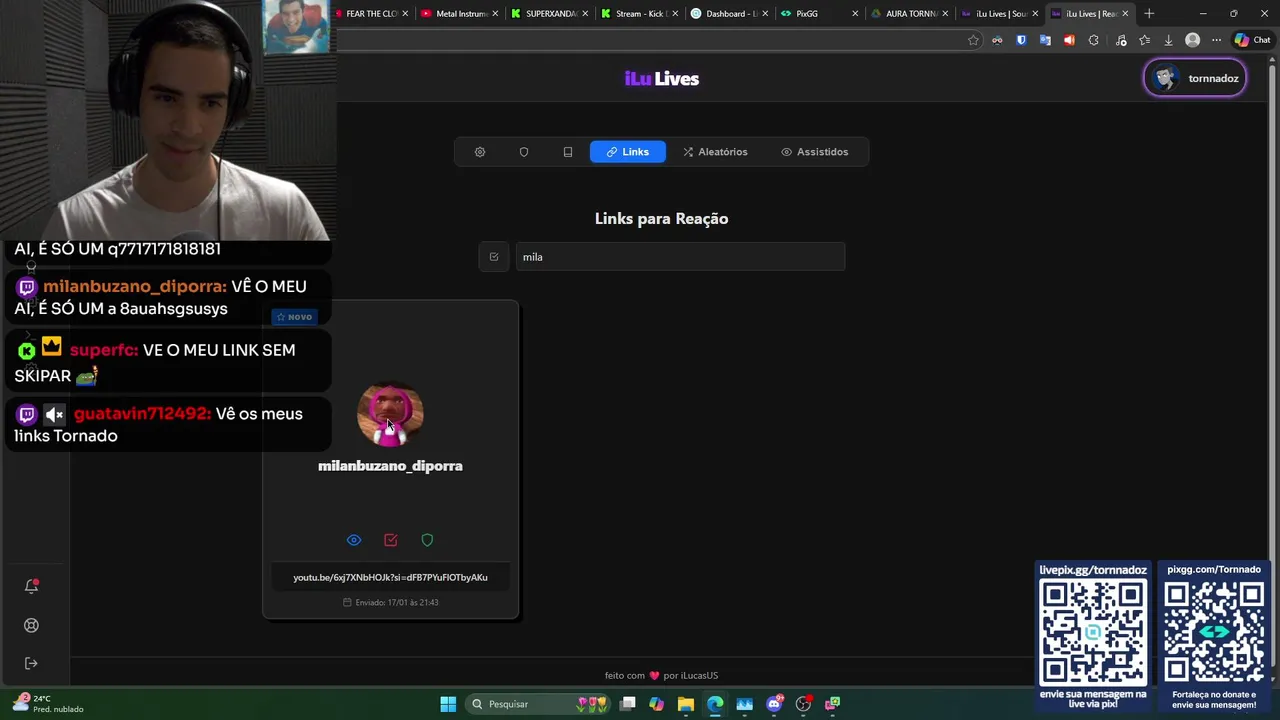Click the logout icon in the sidebar
The image size is (1280, 720).
click(31, 663)
